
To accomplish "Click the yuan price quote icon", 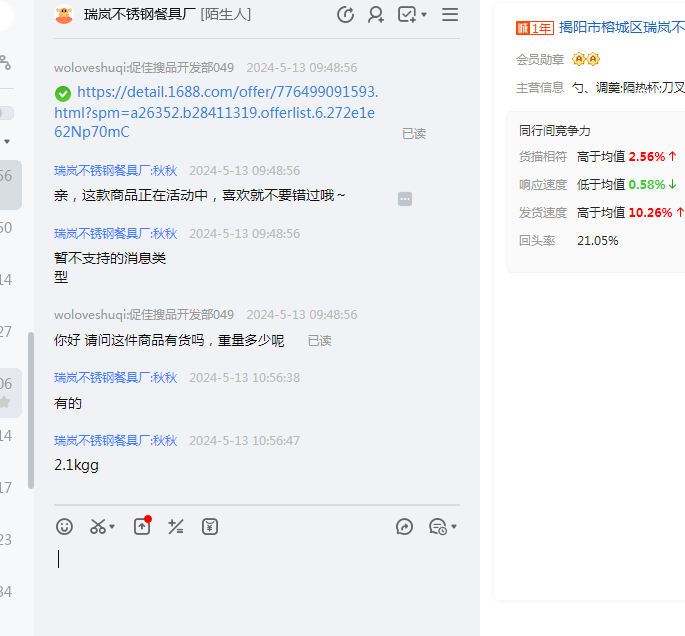I will [210, 526].
